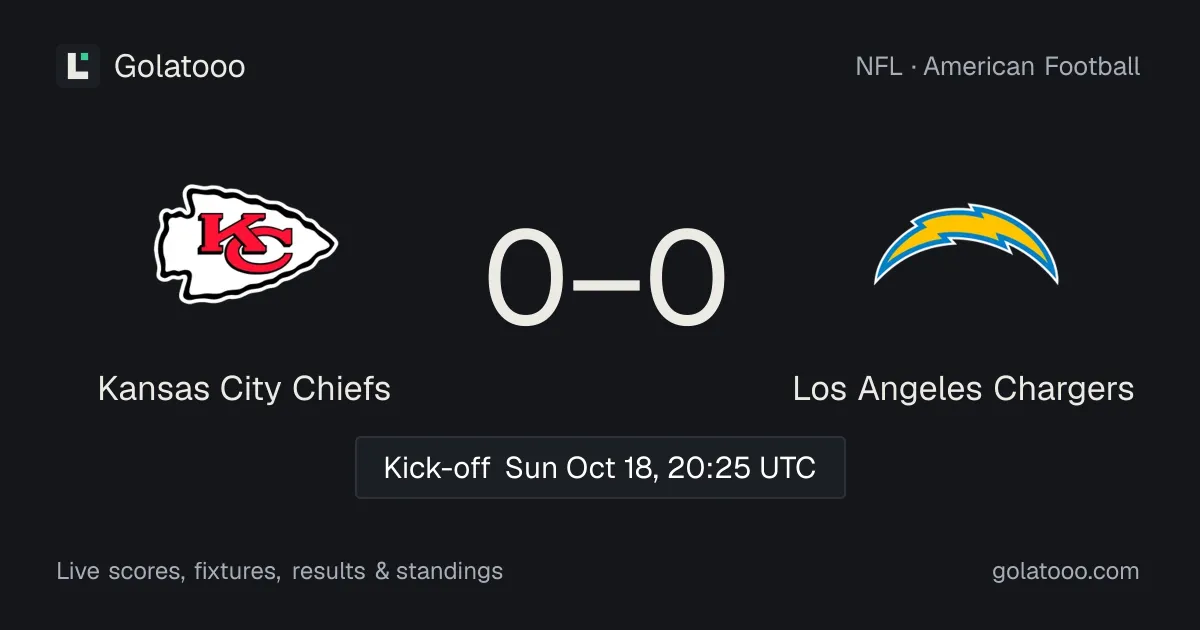This screenshot has height=630, width=1200.
Task: Open Los Angeles Chargers team name
Action: coord(964,388)
